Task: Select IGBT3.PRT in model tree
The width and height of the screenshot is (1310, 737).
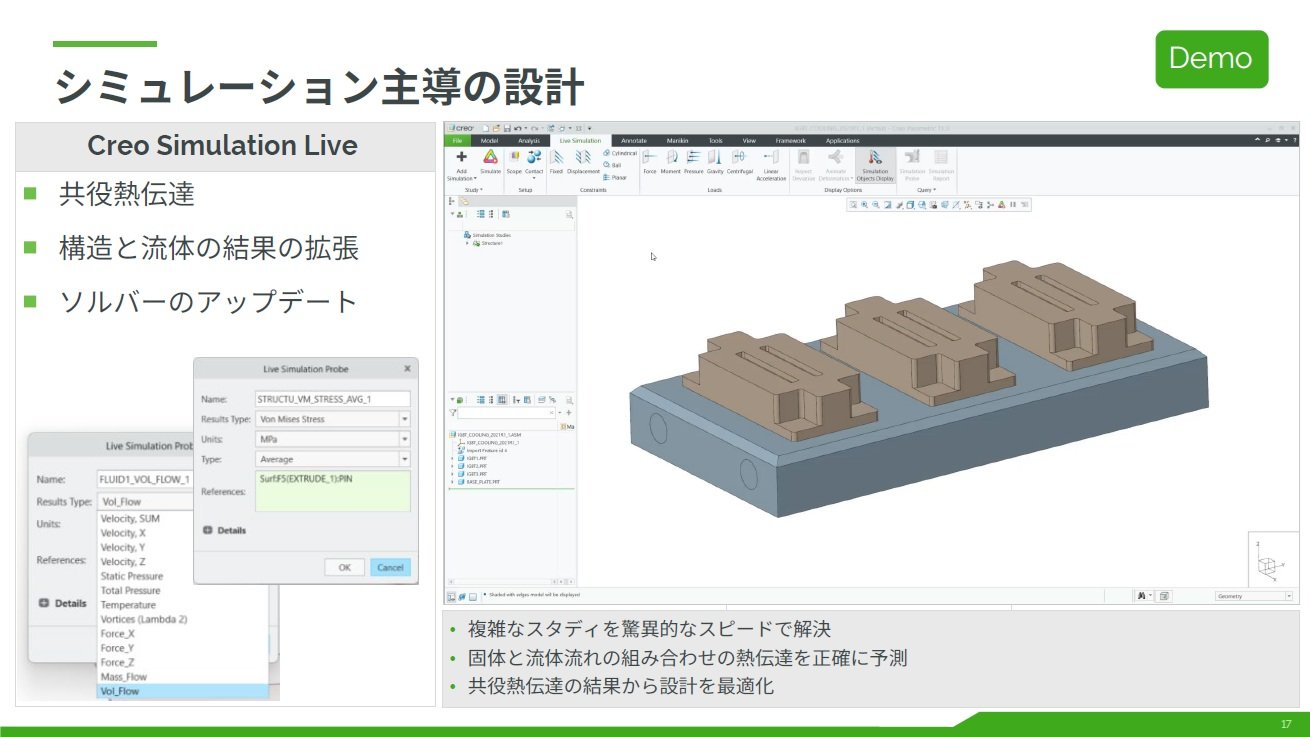Action: pyautogui.click(x=473, y=474)
